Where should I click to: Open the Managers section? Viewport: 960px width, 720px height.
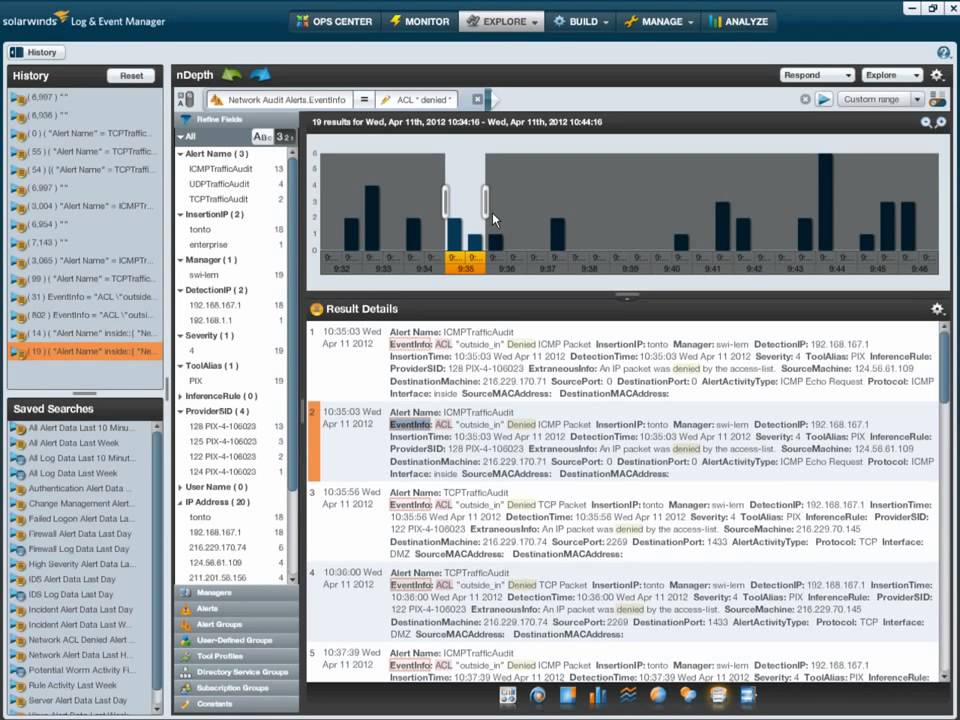pyautogui.click(x=236, y=593)
